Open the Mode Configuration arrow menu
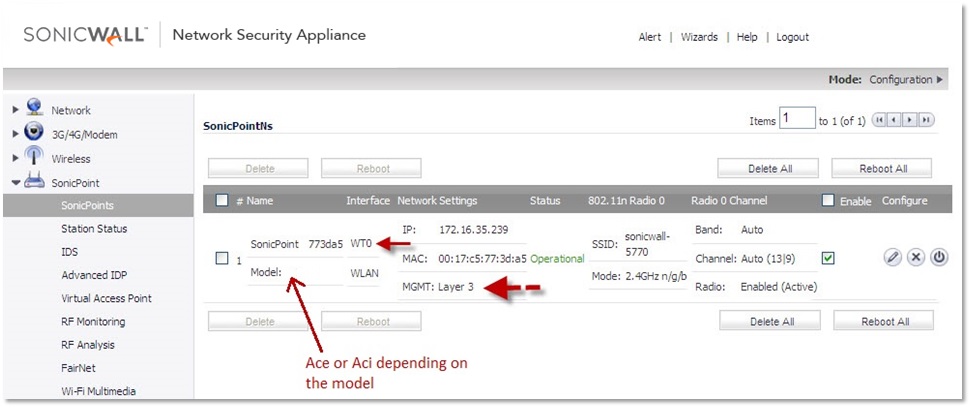The width and height of the screenshot is (971, 408). [939, 80]
